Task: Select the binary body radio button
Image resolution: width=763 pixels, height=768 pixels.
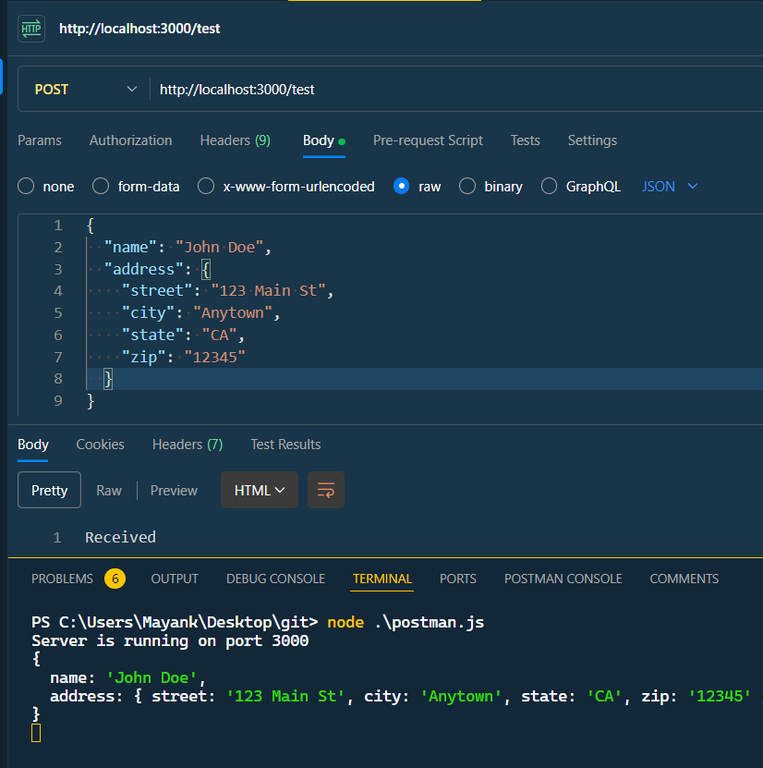Action: point(467,186)
